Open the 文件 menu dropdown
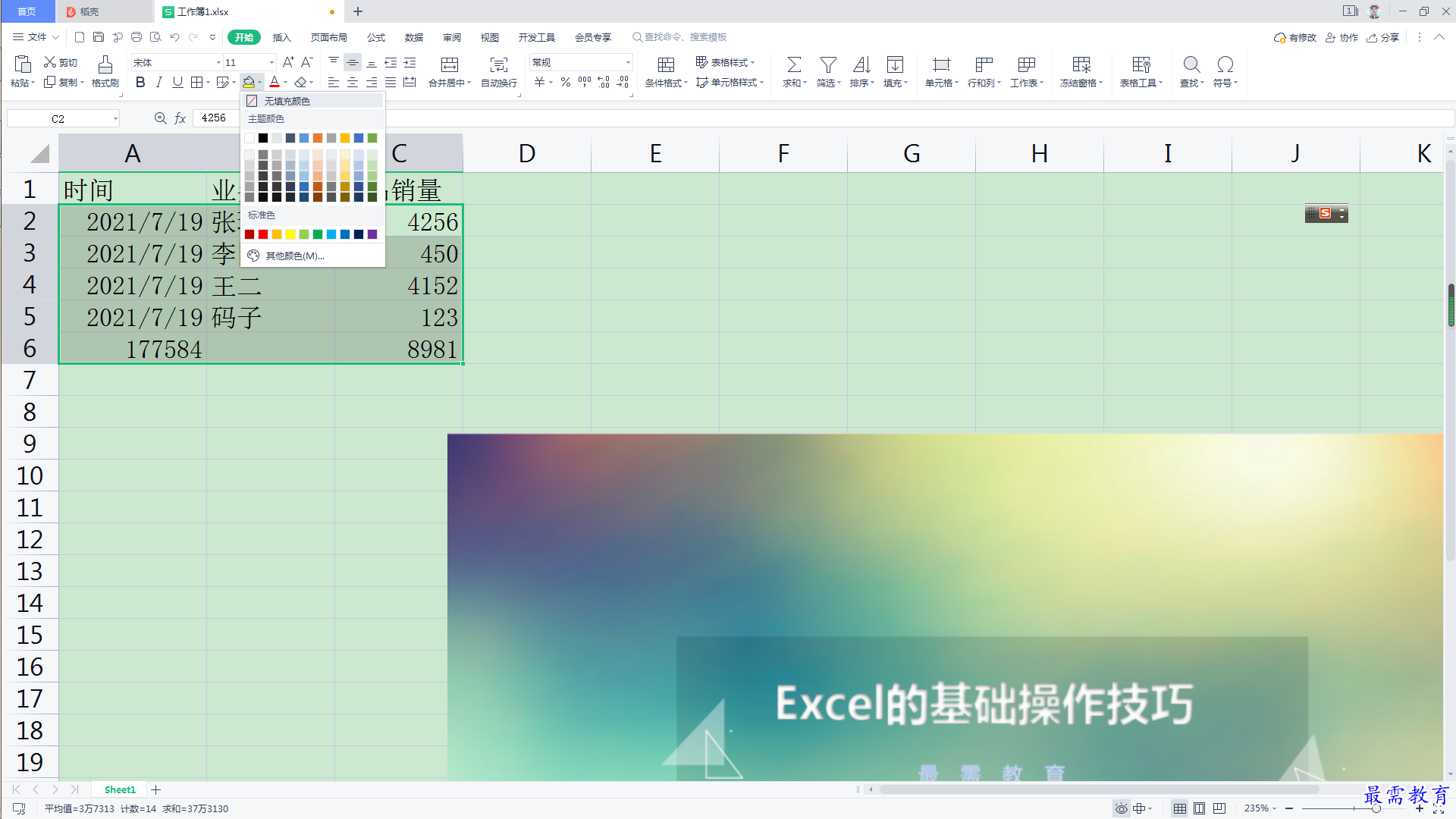Screen dimensions: 1456x819 pos(36,36)
